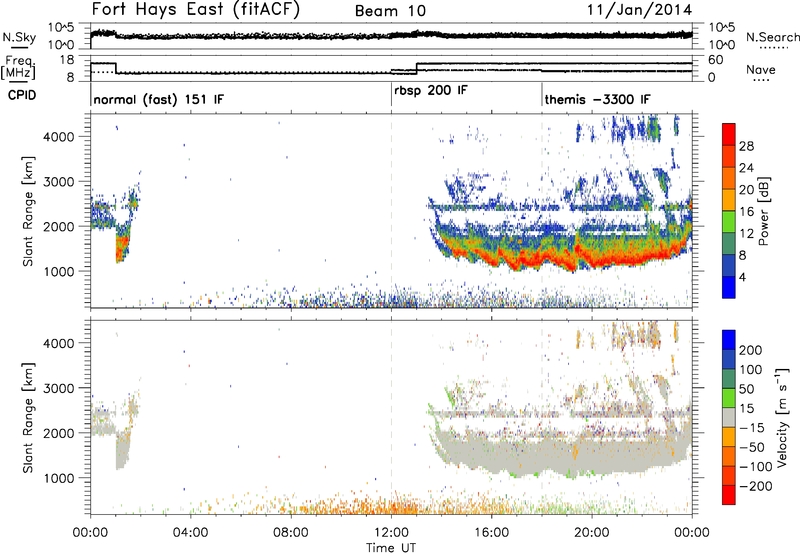Click the '200' velocity scale value

coord(751,350)
